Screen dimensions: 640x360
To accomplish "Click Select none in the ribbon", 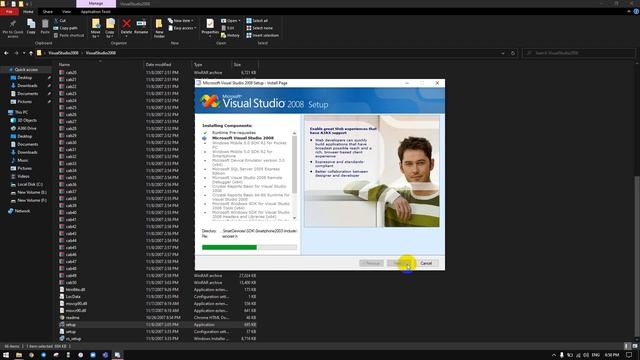I will pyautogui.click(x=259, y=28).
